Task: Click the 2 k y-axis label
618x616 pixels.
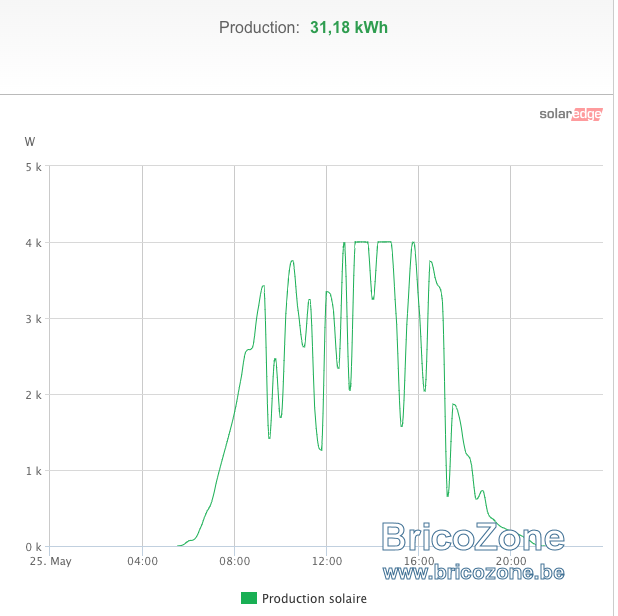Action: tap(34, 395)
